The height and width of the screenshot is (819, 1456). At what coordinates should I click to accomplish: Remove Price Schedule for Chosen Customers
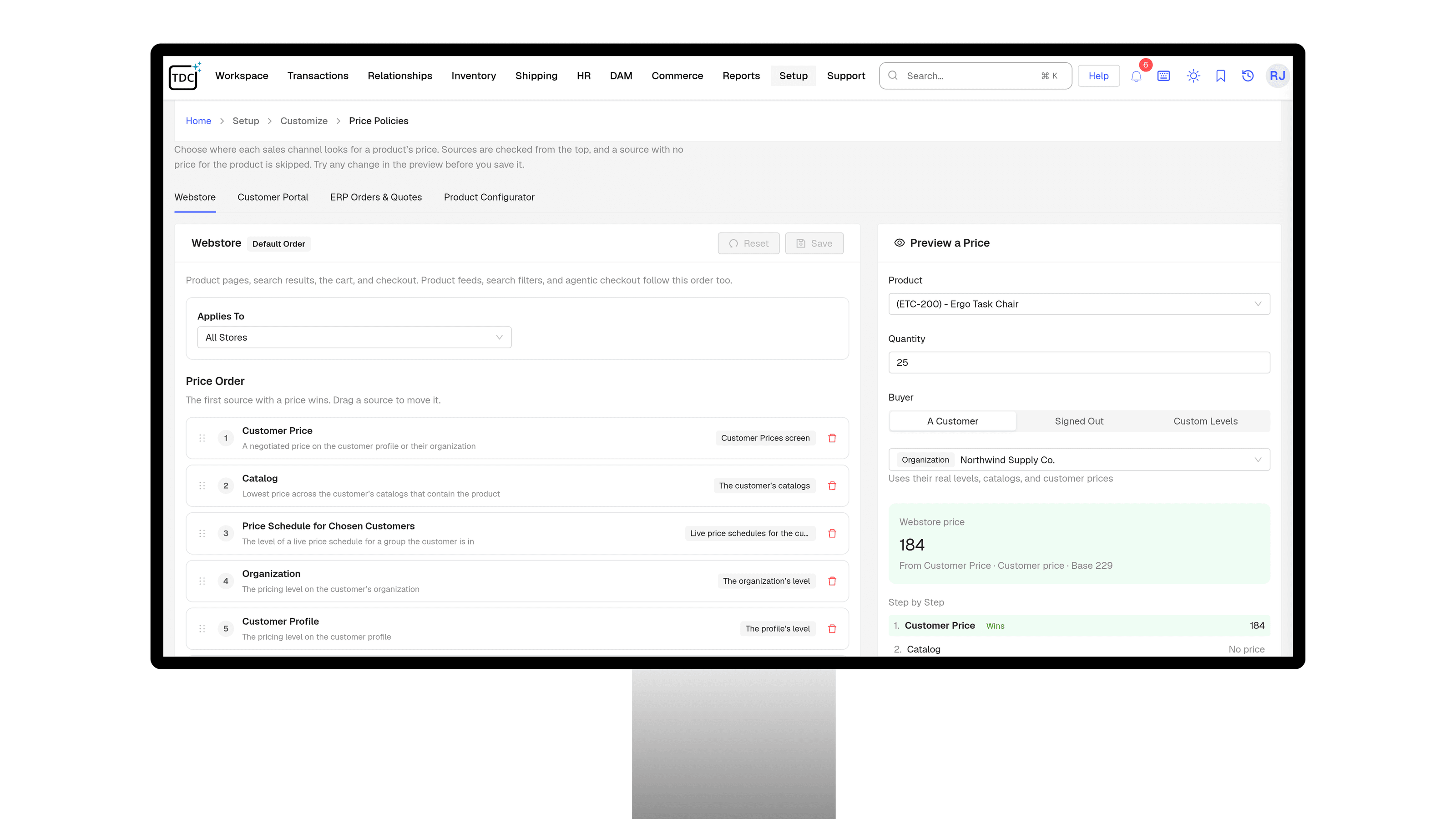pos(832,533)
